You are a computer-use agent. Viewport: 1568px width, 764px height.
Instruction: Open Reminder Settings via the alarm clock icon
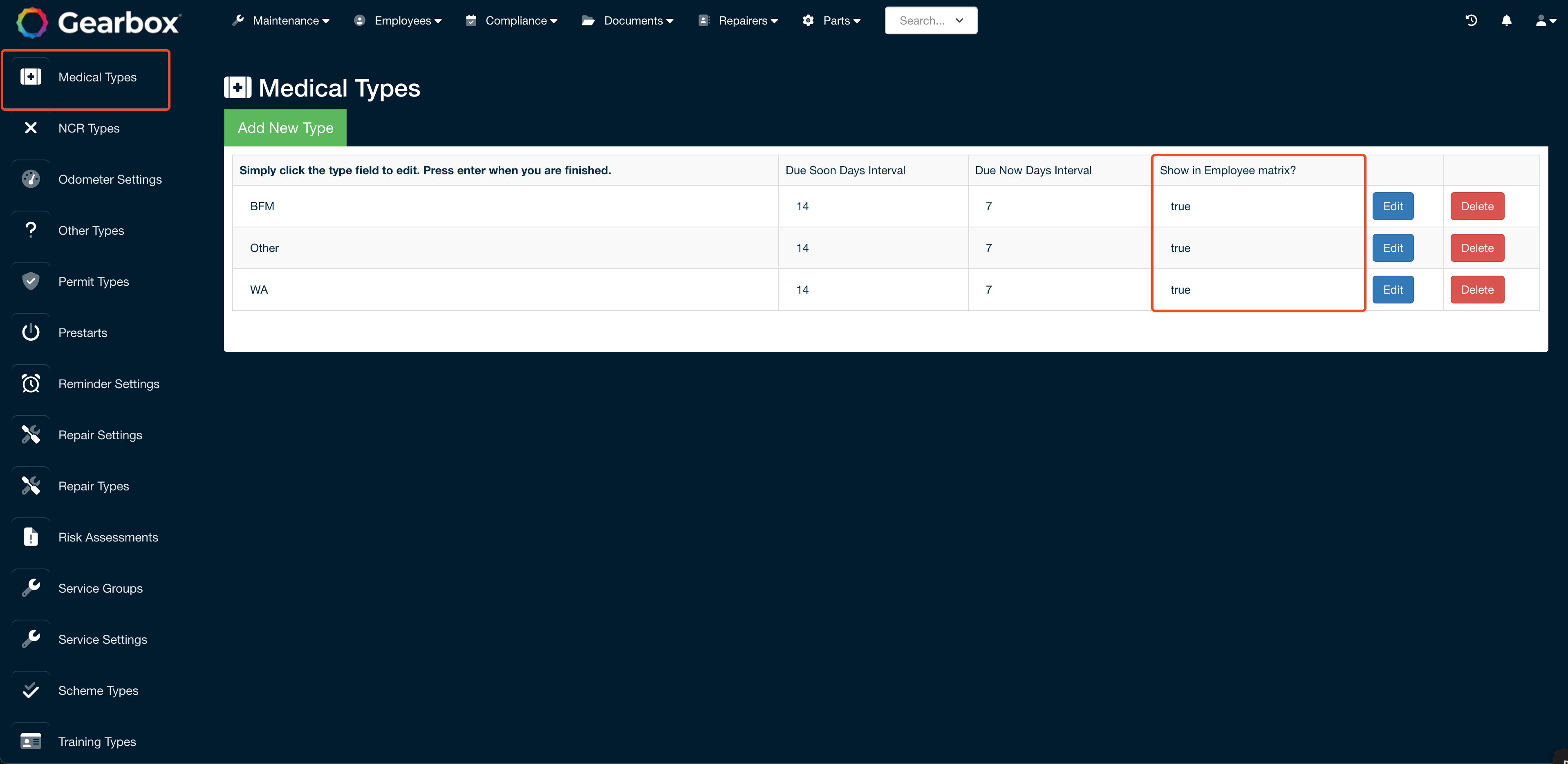coord(30,383)
